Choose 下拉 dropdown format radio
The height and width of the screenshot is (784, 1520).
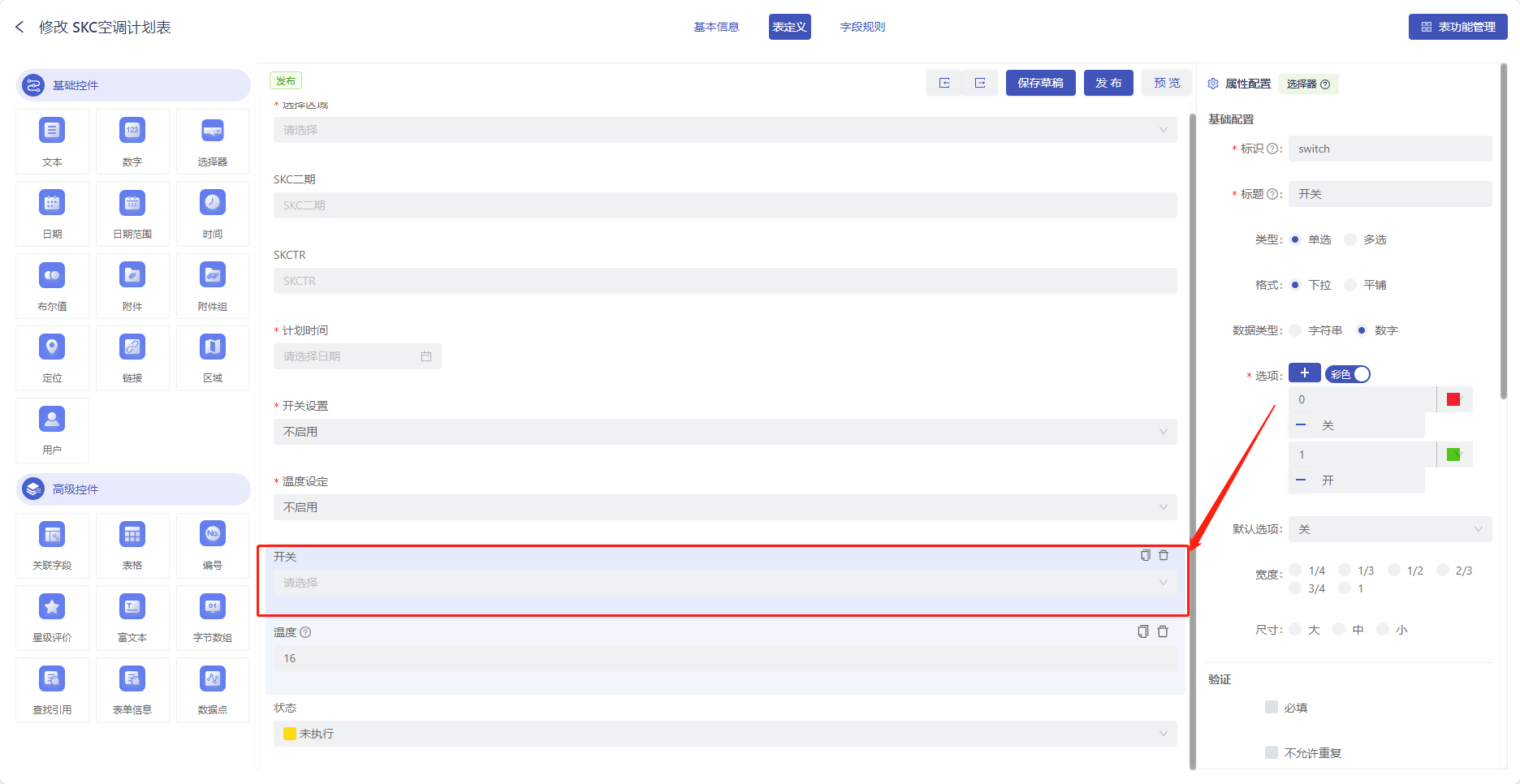(1295, 285)
